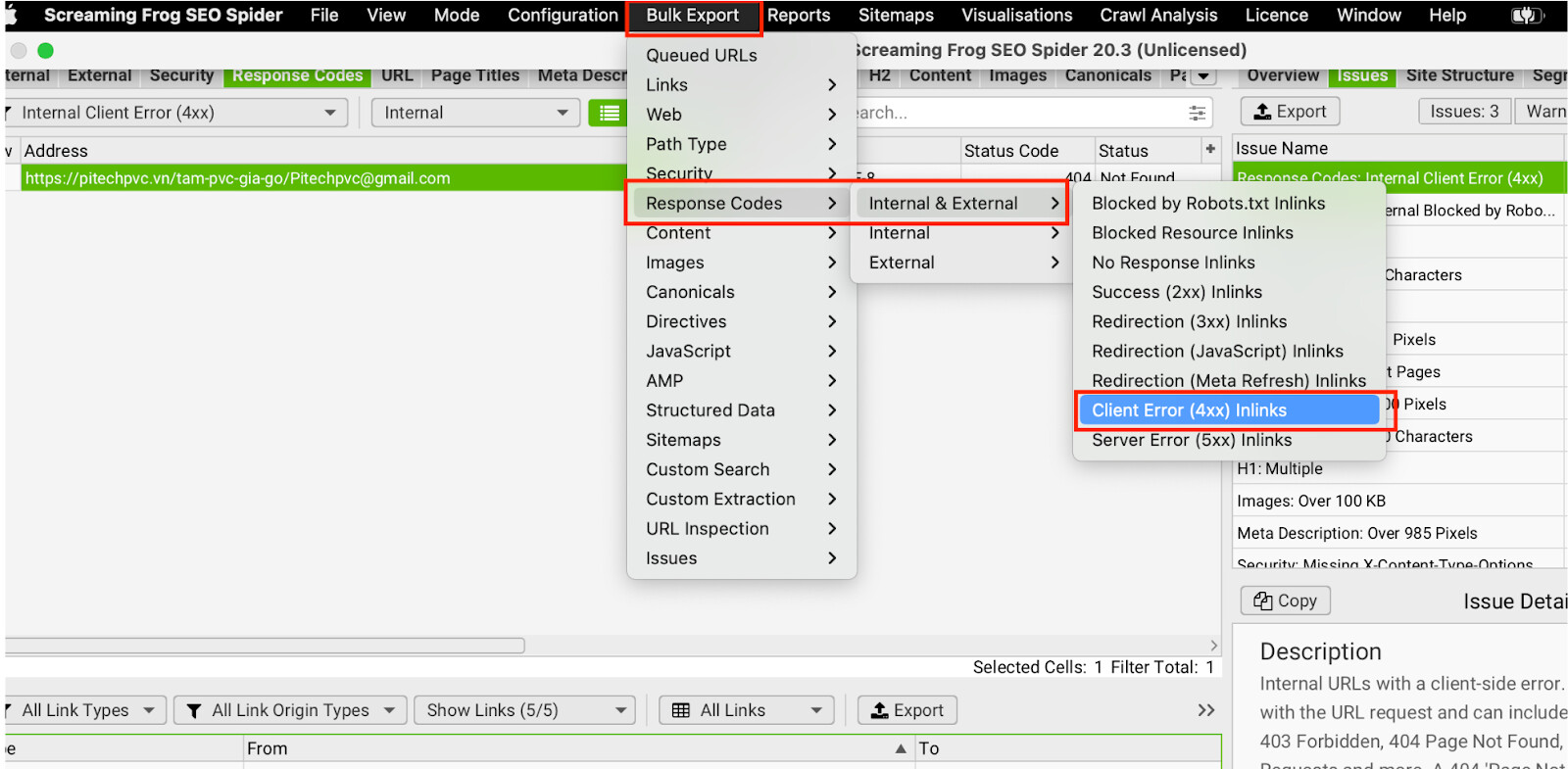Select Redirection (3xx) Inlinks

[1229, 321]
